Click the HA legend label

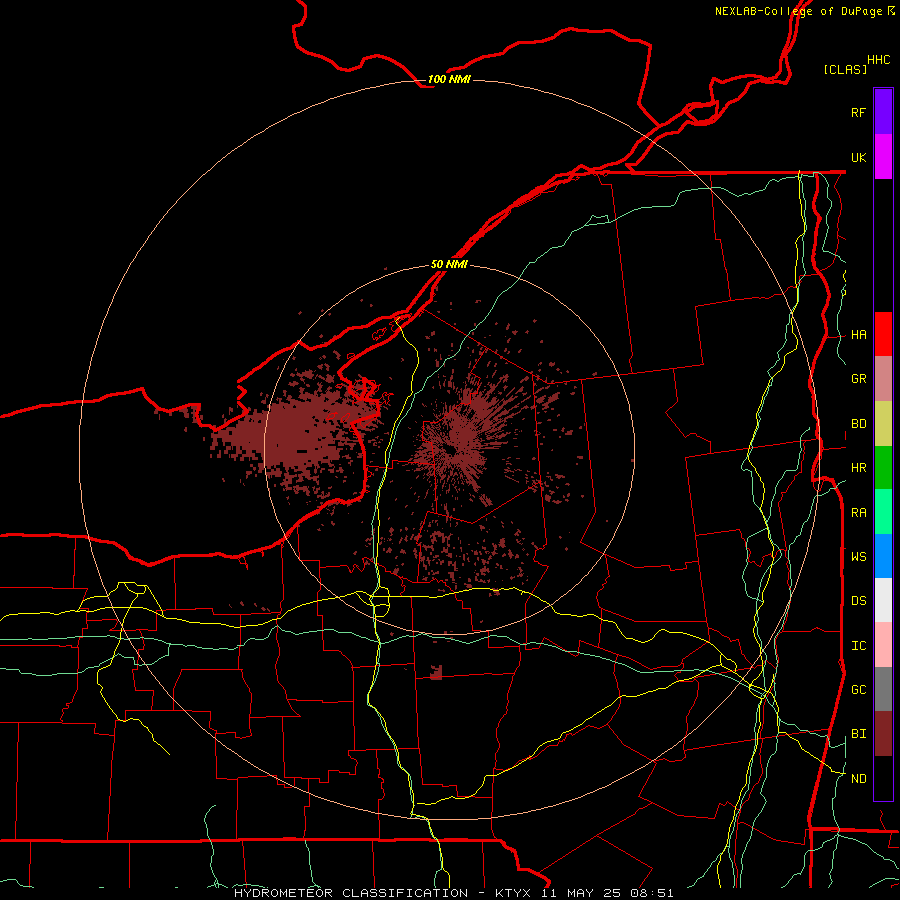pyautogui.click(x=858, y=335)
